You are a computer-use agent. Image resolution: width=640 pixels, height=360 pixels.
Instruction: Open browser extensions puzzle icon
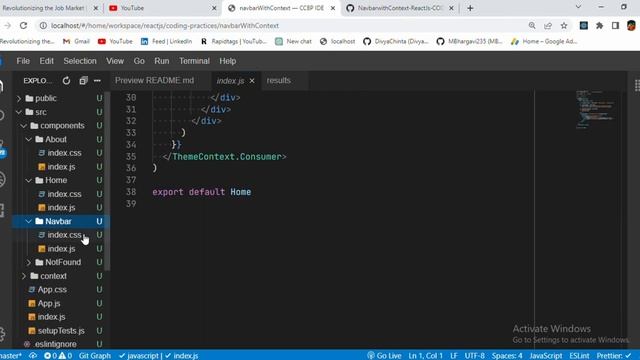point(599,25)
